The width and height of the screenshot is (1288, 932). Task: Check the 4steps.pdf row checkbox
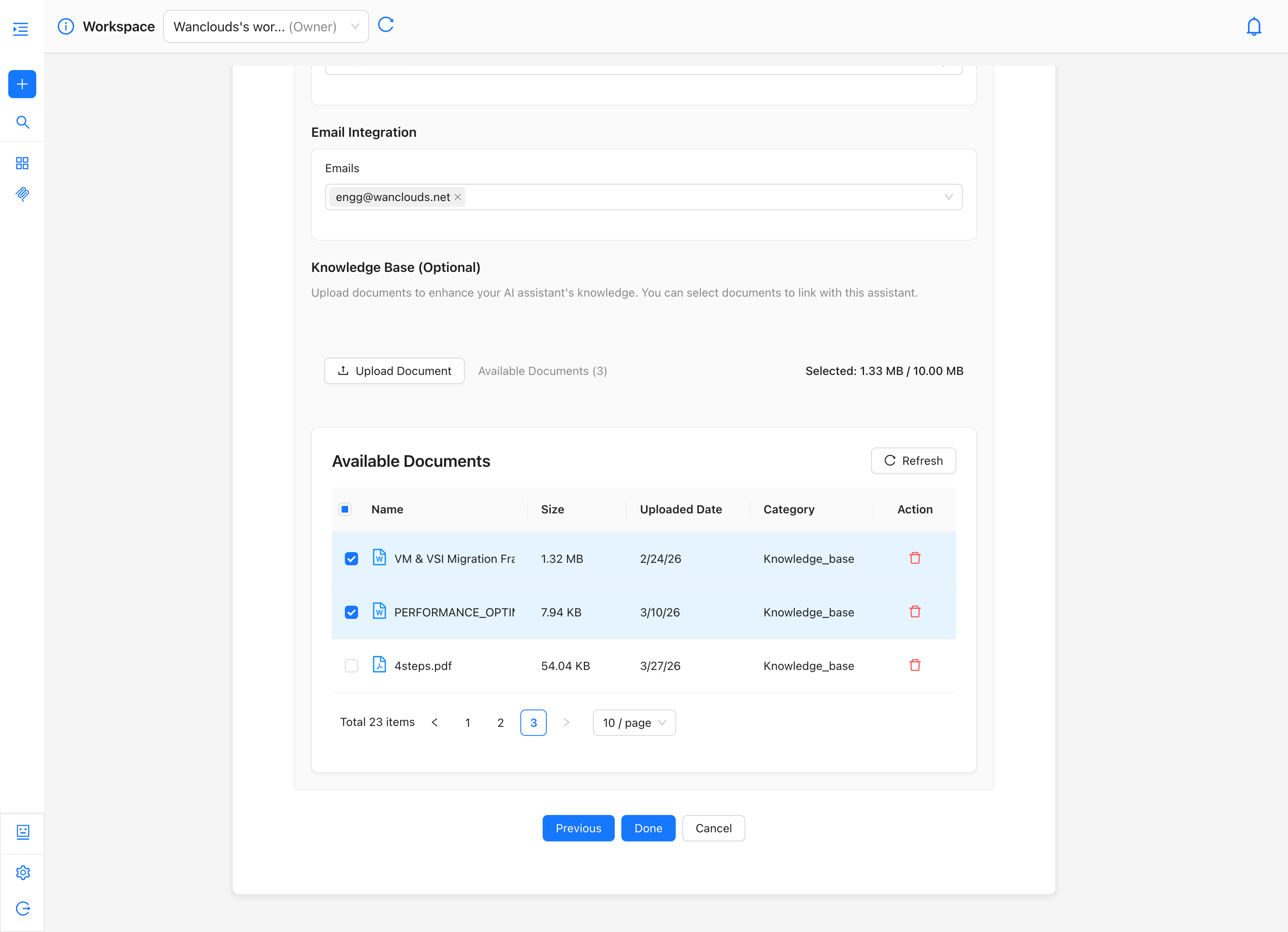351,666
